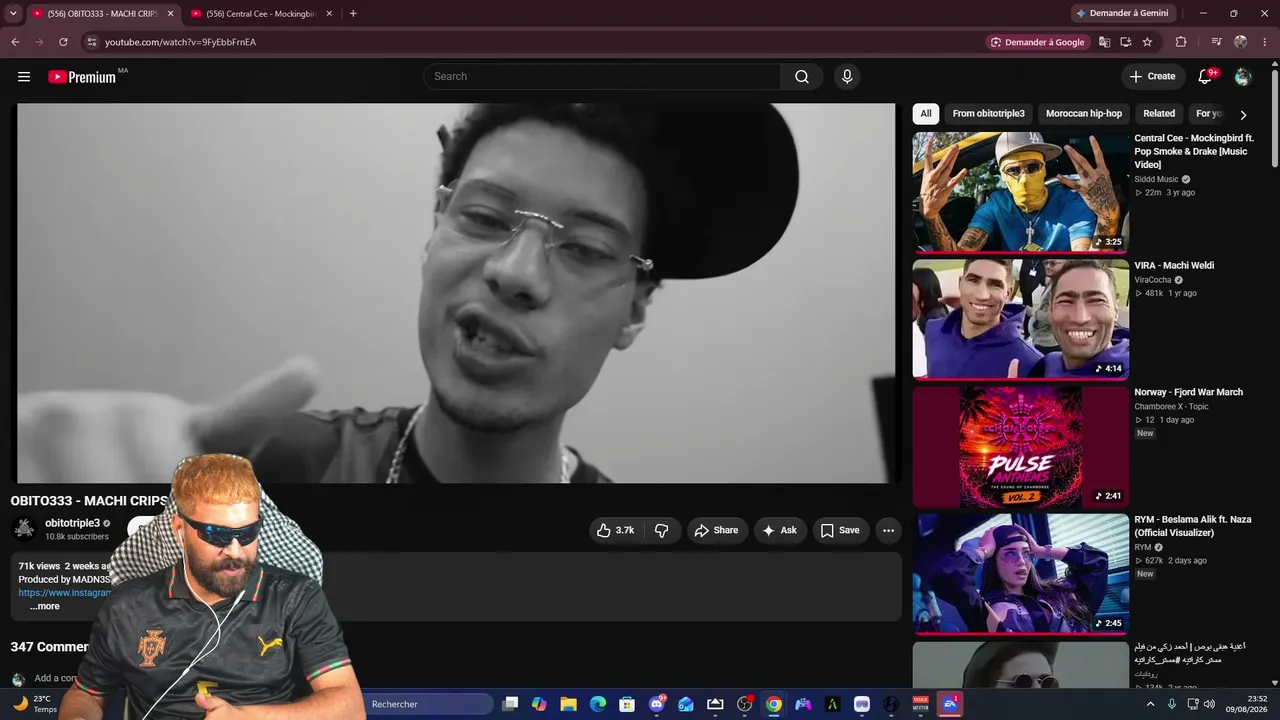
Task: Select the Moroccan hip-hop chip
Action: pyautogui.click(x=1084, y=114)
